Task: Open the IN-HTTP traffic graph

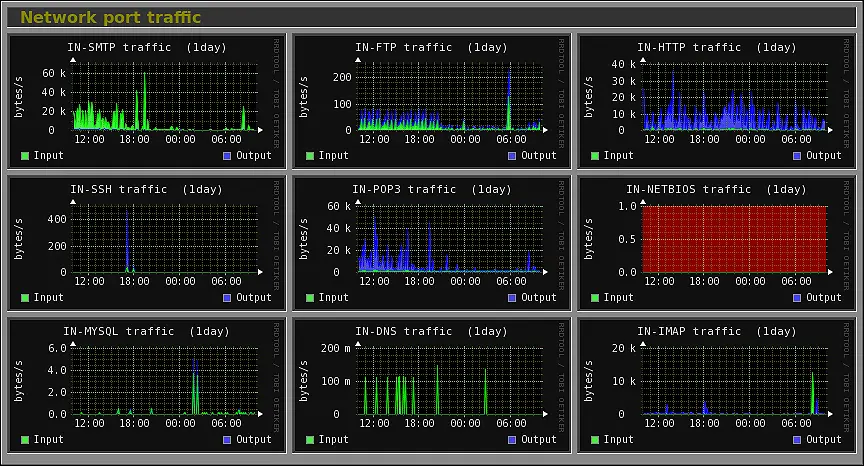Action: coord(717,101)
